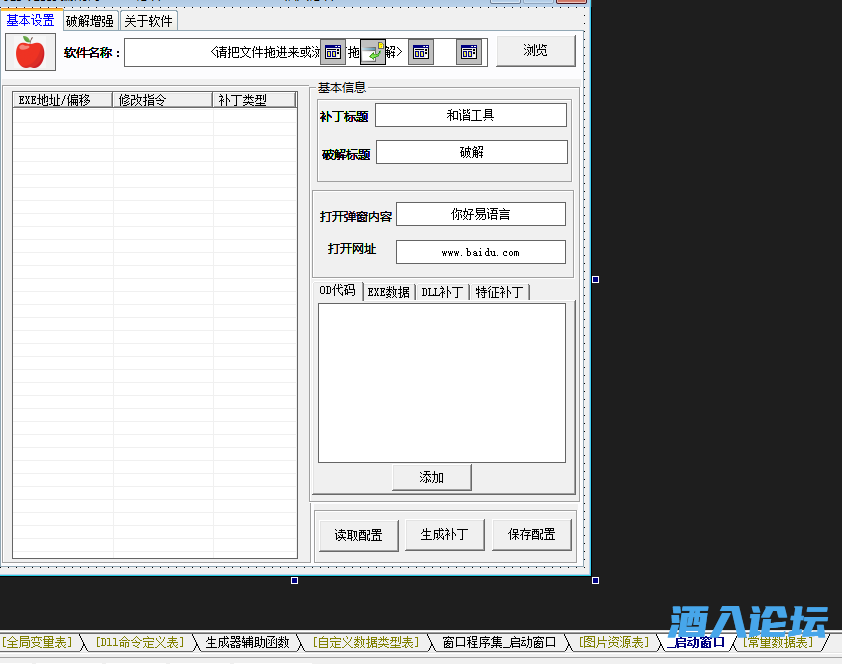Click the 生成补丁 button
842x664 pixels.
444,535
